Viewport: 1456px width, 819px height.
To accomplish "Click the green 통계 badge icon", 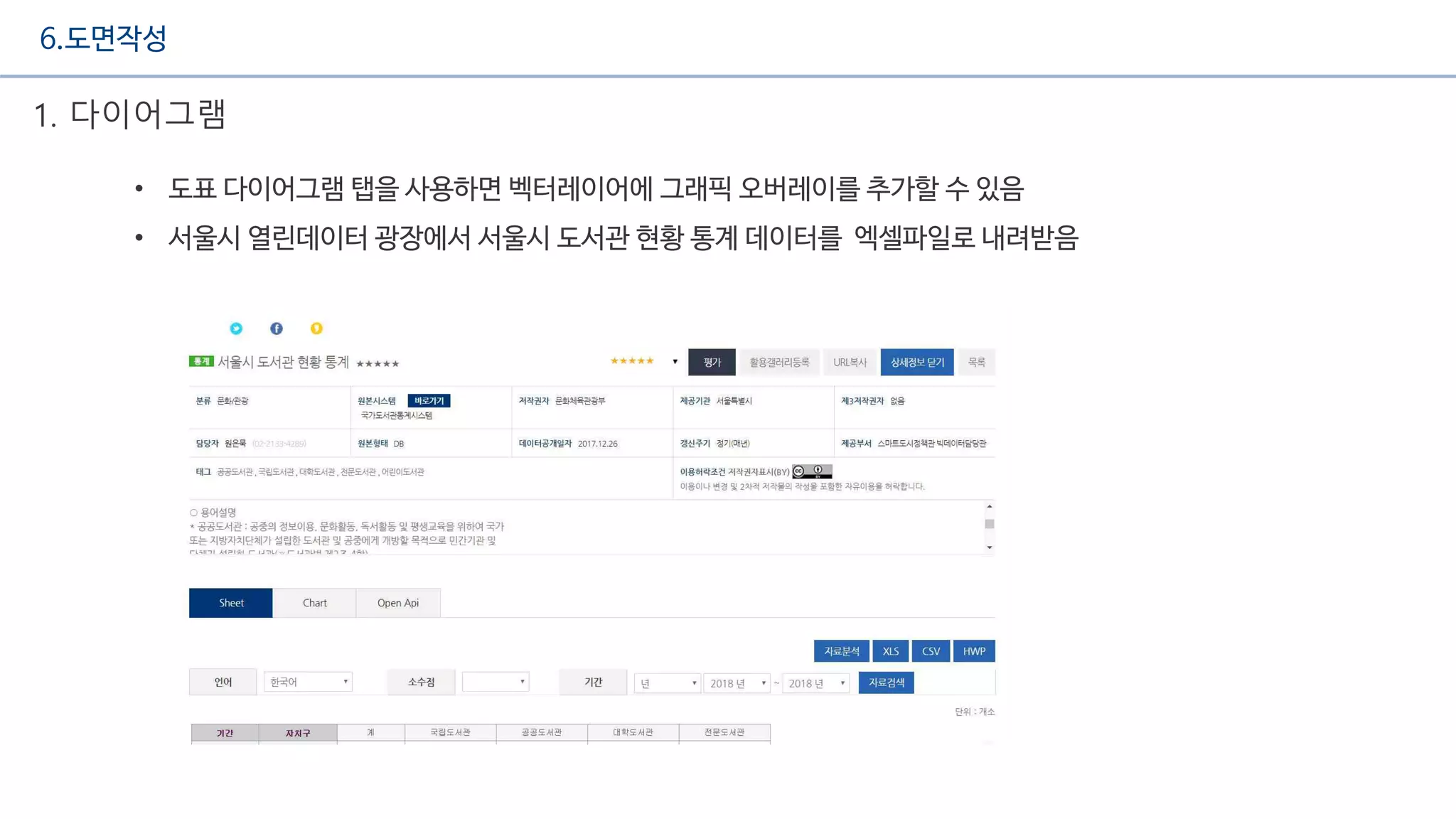I will pyautogui.click(x=201, y=361).
